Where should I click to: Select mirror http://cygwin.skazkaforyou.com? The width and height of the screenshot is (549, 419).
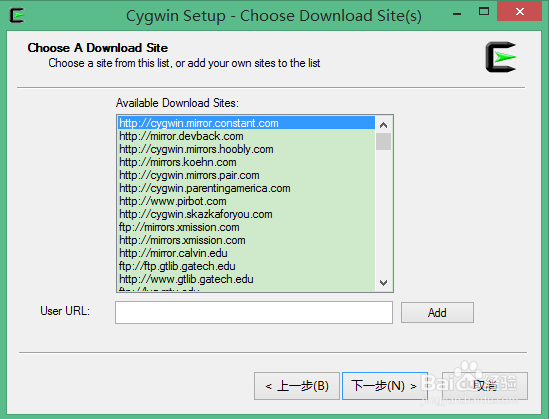click(x=246, y=214)
